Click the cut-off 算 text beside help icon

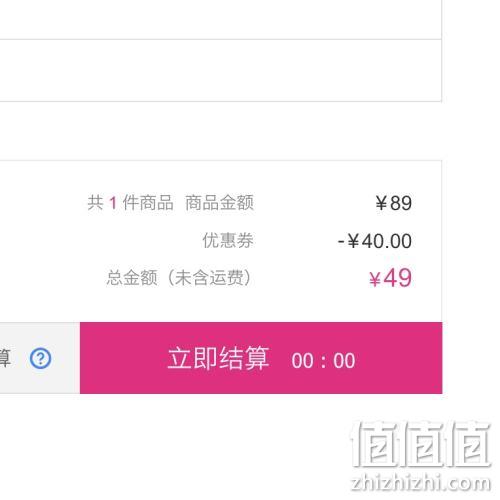(x=5, y=358)
